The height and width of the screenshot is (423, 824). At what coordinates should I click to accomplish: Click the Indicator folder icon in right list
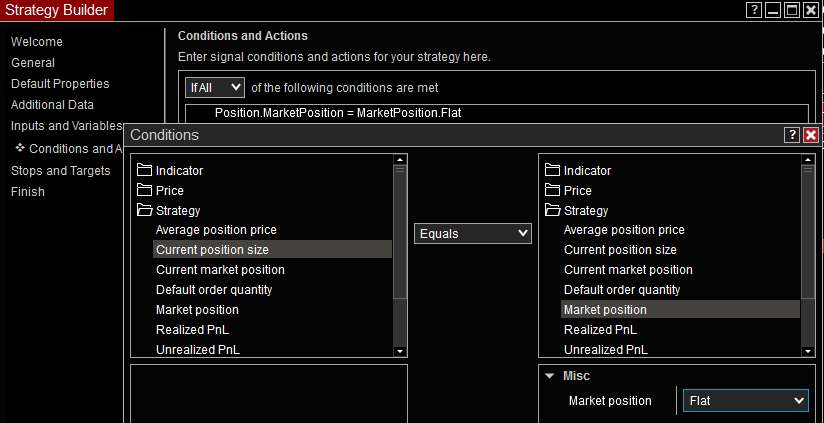click(x=552, y=170)
